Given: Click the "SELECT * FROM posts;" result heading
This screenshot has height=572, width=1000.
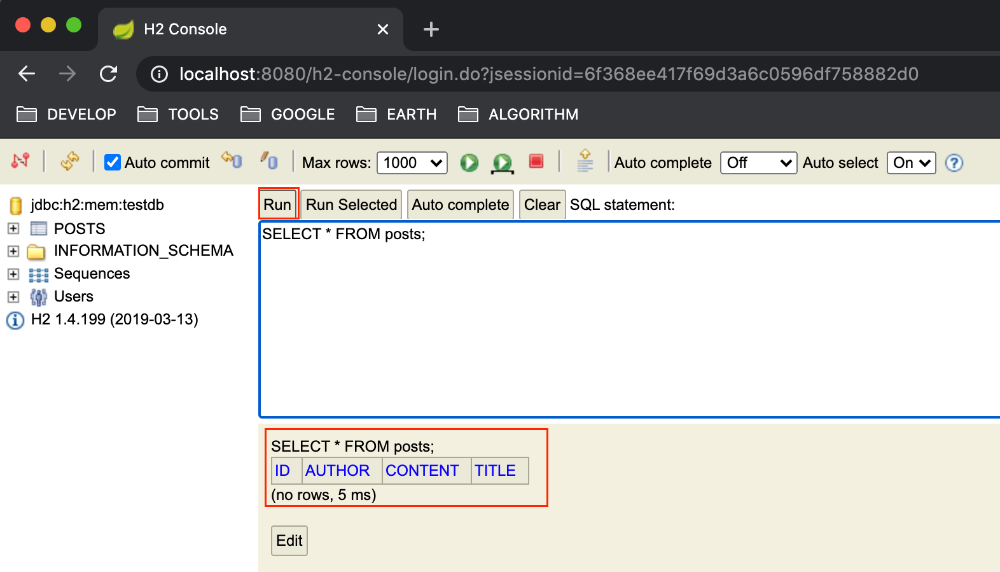Looking at the screenshot, I should click(x=352, y=446).
